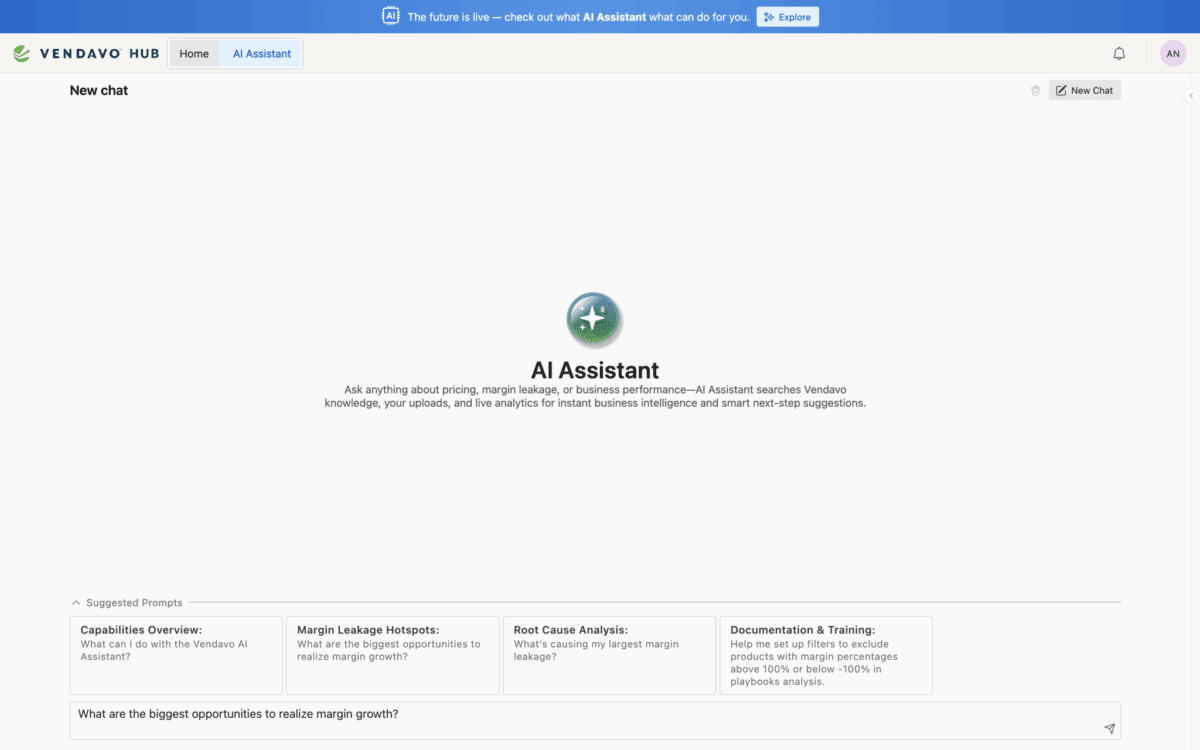Click the AI chip icon in the banner
The height and width of the screenshot is (750, 1200).
390,16
